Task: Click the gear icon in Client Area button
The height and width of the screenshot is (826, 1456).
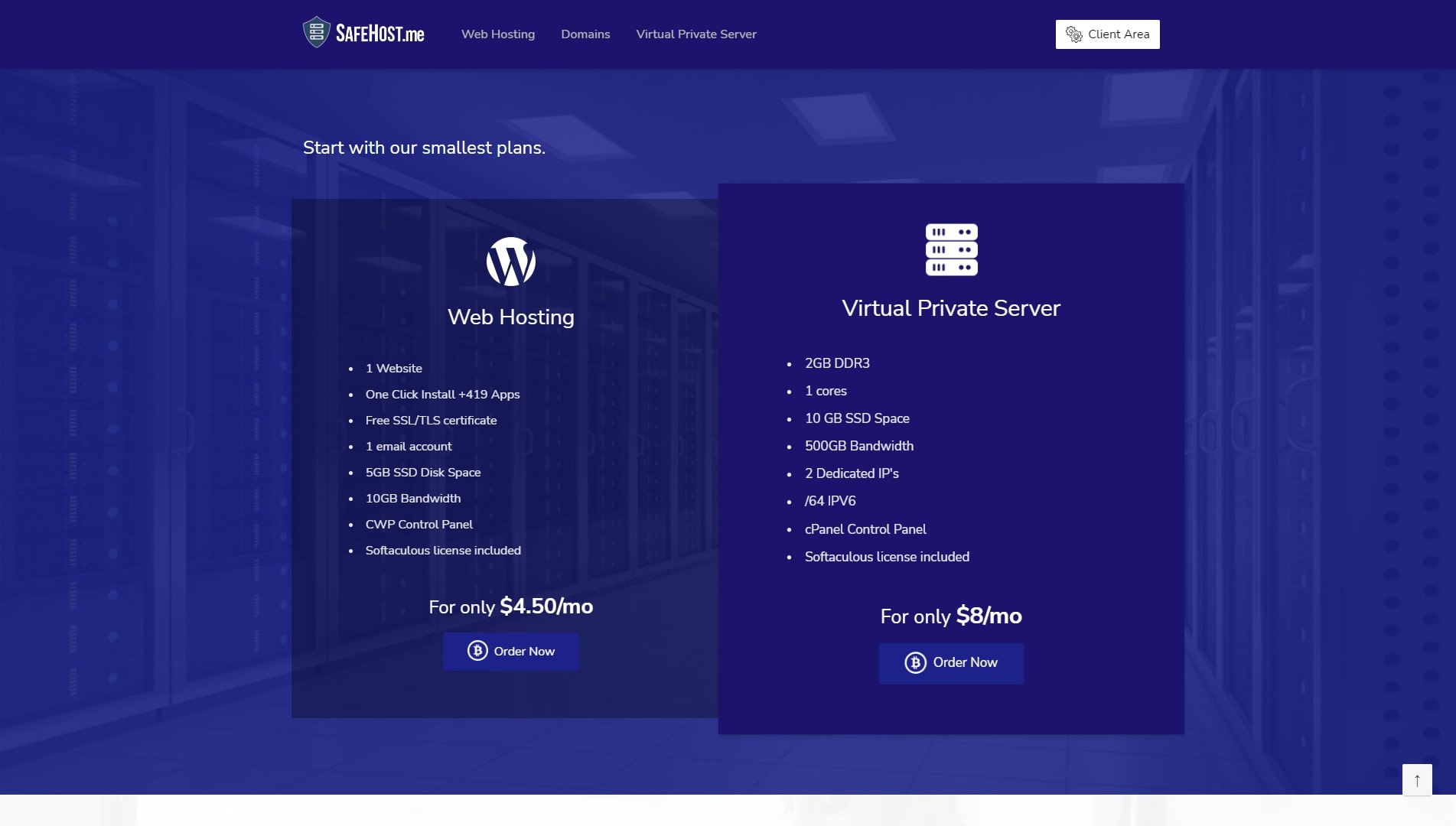Action: [x=1073, y=34]
